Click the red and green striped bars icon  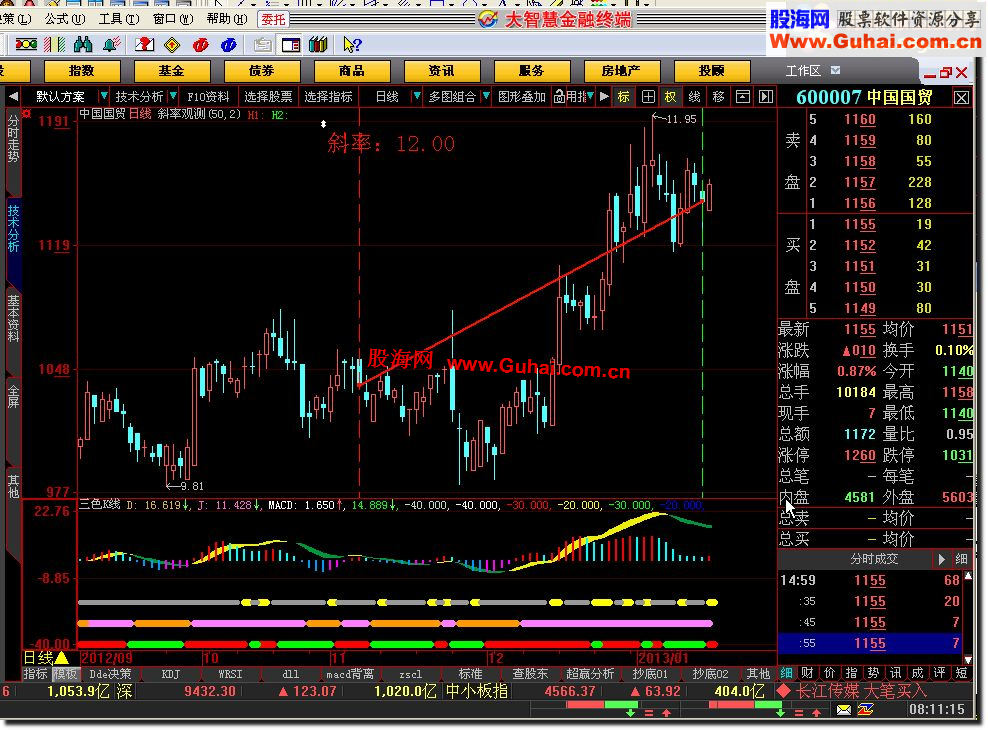pyautogui.click(x=55, y=45)
